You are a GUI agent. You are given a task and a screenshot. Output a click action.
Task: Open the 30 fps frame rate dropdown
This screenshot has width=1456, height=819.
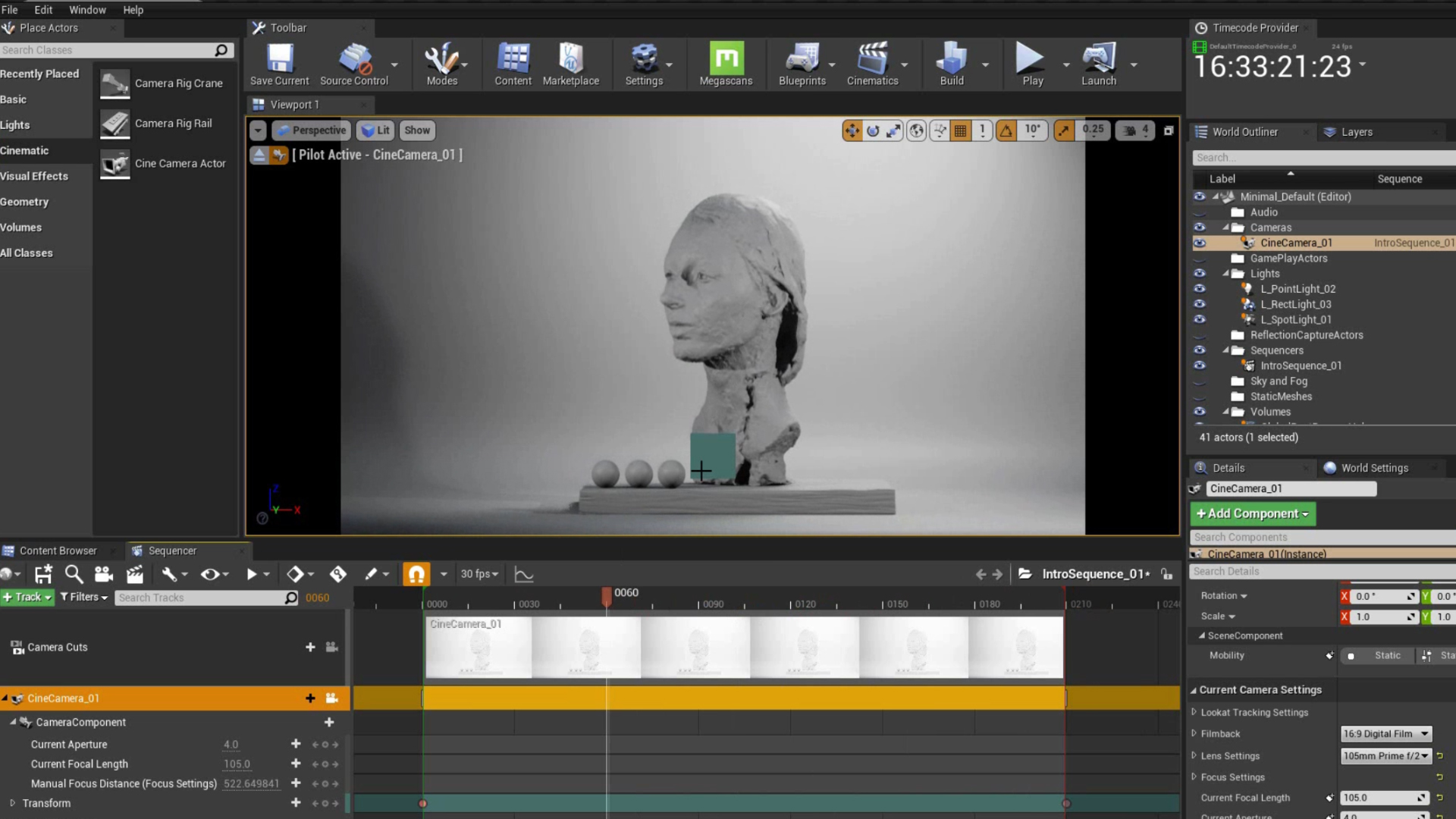tap(479, 574)
